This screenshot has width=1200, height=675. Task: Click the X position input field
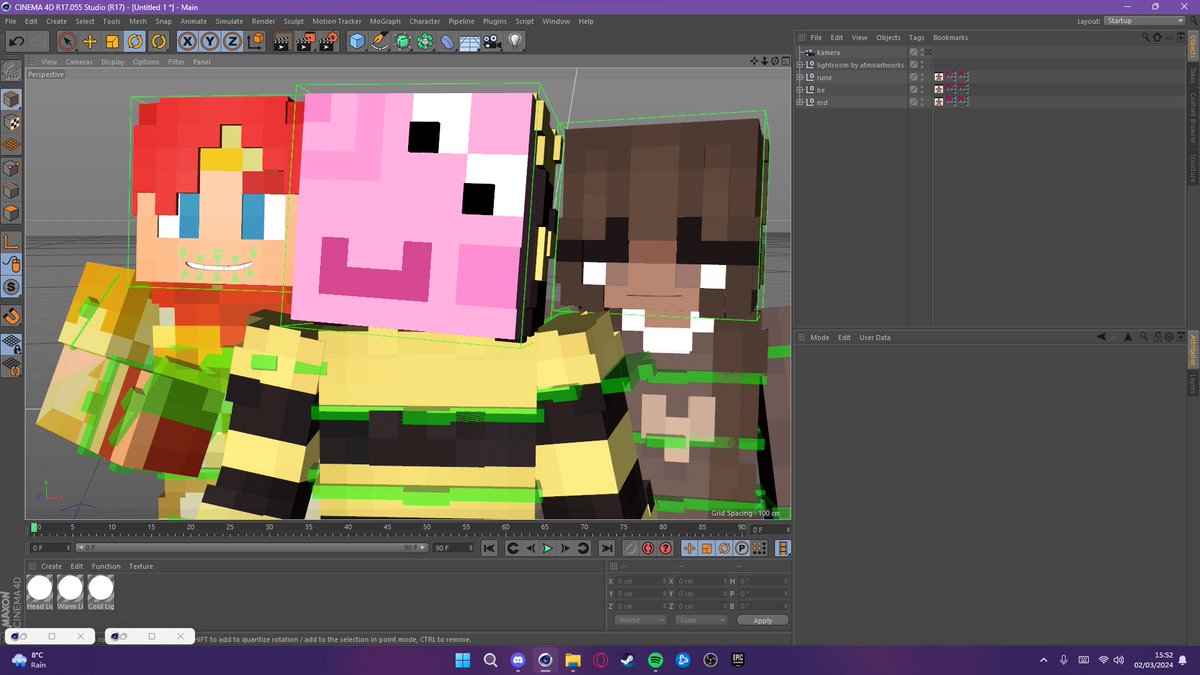(640, 581)
